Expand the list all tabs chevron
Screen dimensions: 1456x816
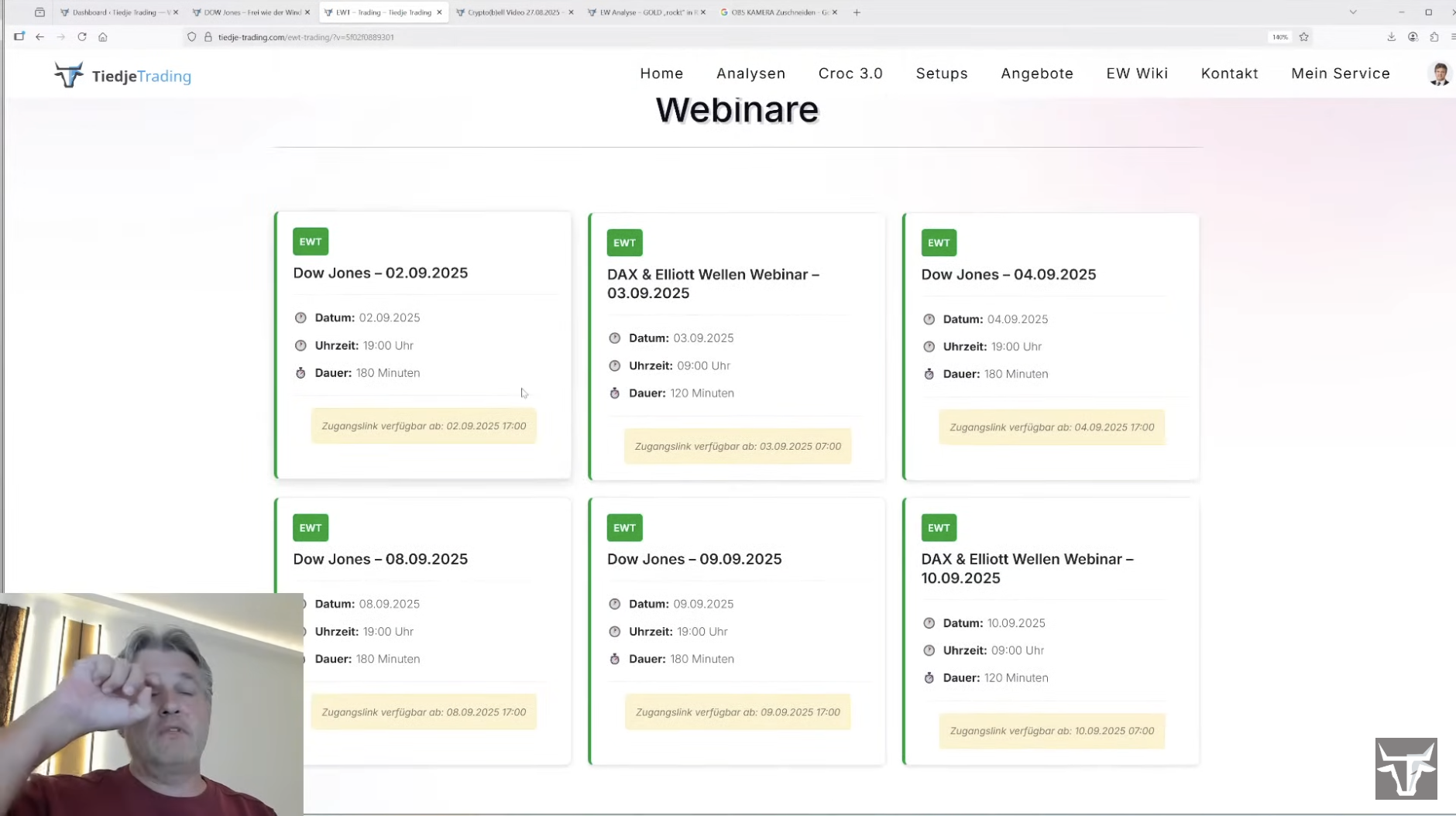tap(1353, 12)
